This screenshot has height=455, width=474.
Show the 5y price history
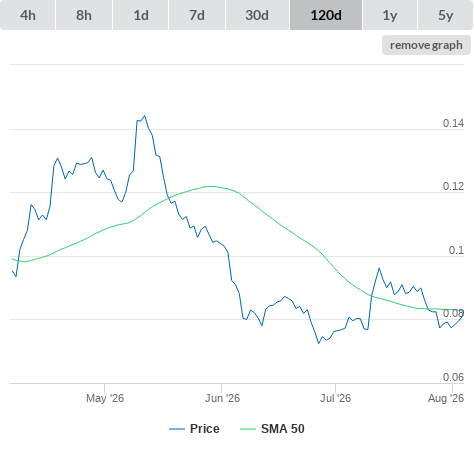(x=445, y=15)
